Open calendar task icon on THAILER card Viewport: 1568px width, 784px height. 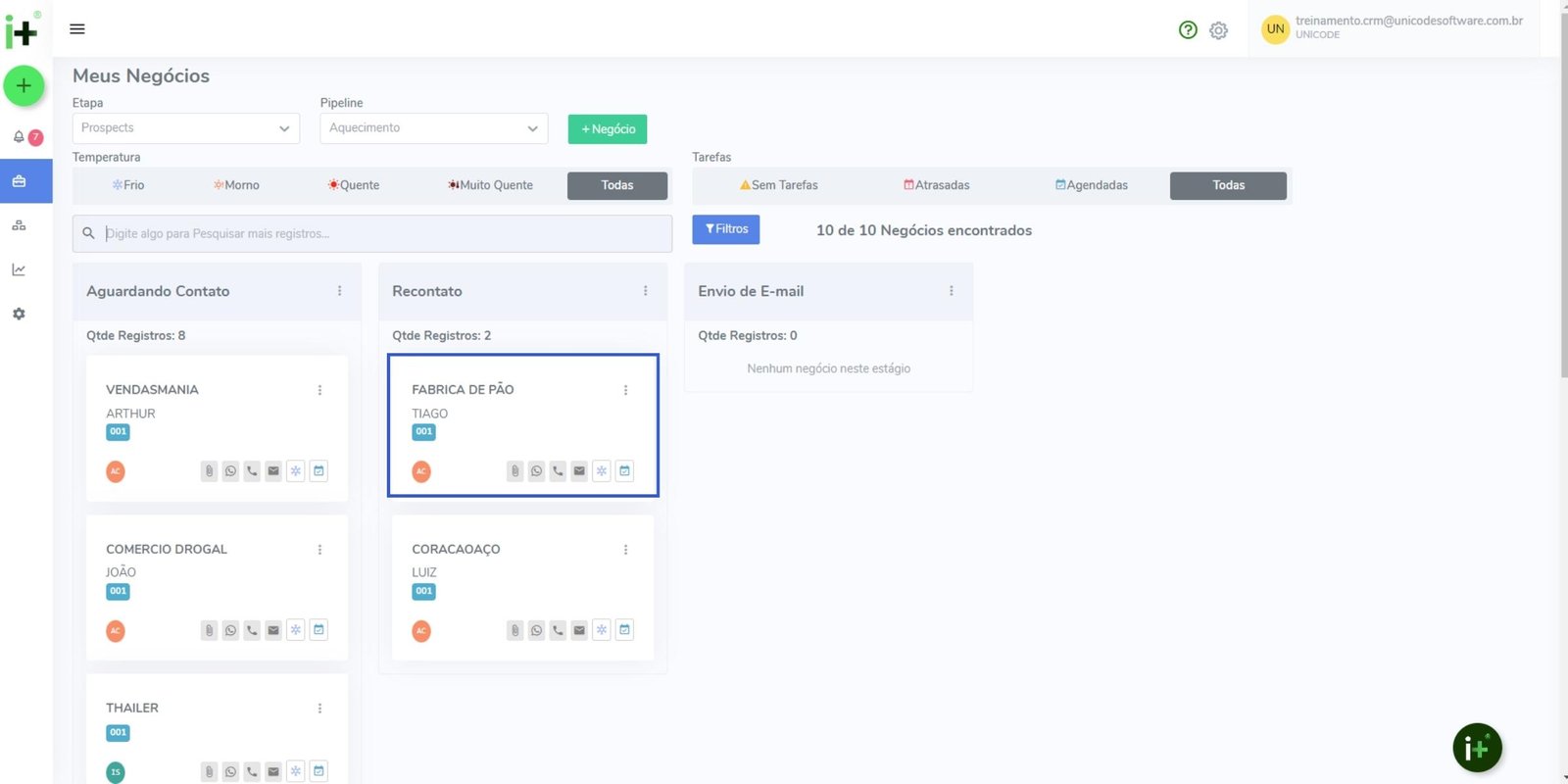click(318, 771)
